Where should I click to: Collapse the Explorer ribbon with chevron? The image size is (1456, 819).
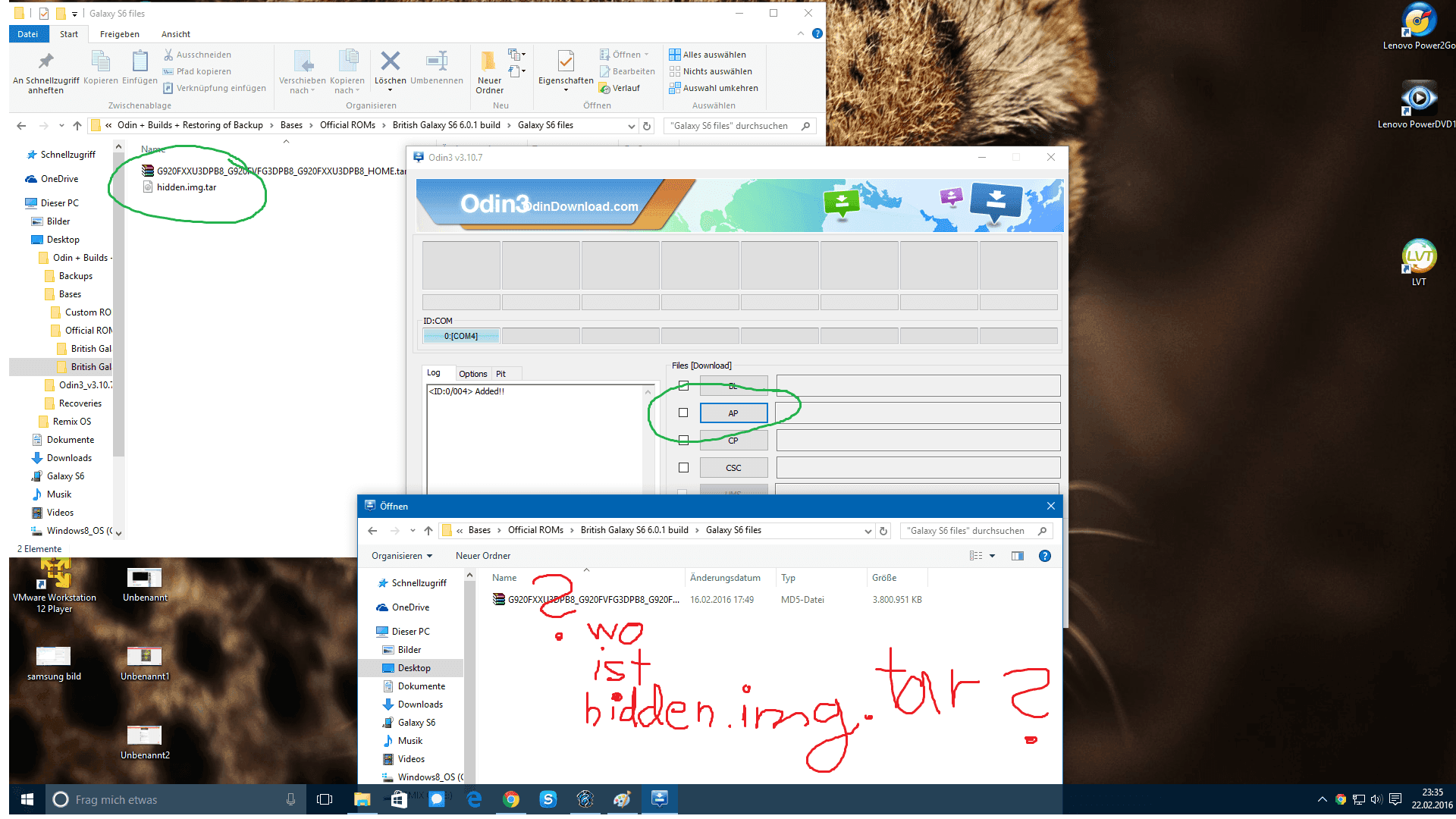801,33
